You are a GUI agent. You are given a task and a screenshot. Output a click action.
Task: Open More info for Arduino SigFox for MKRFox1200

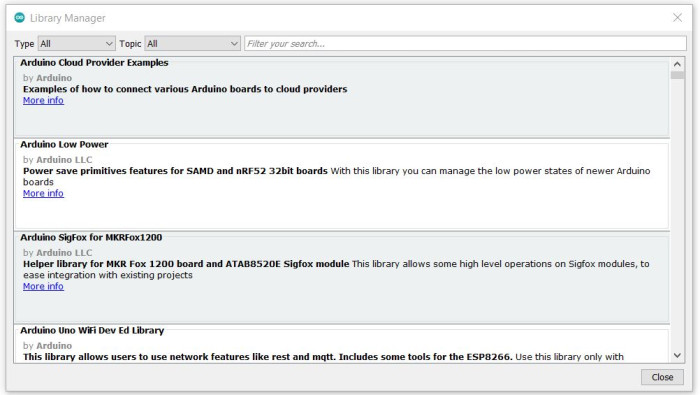click(x=43, y=286)
